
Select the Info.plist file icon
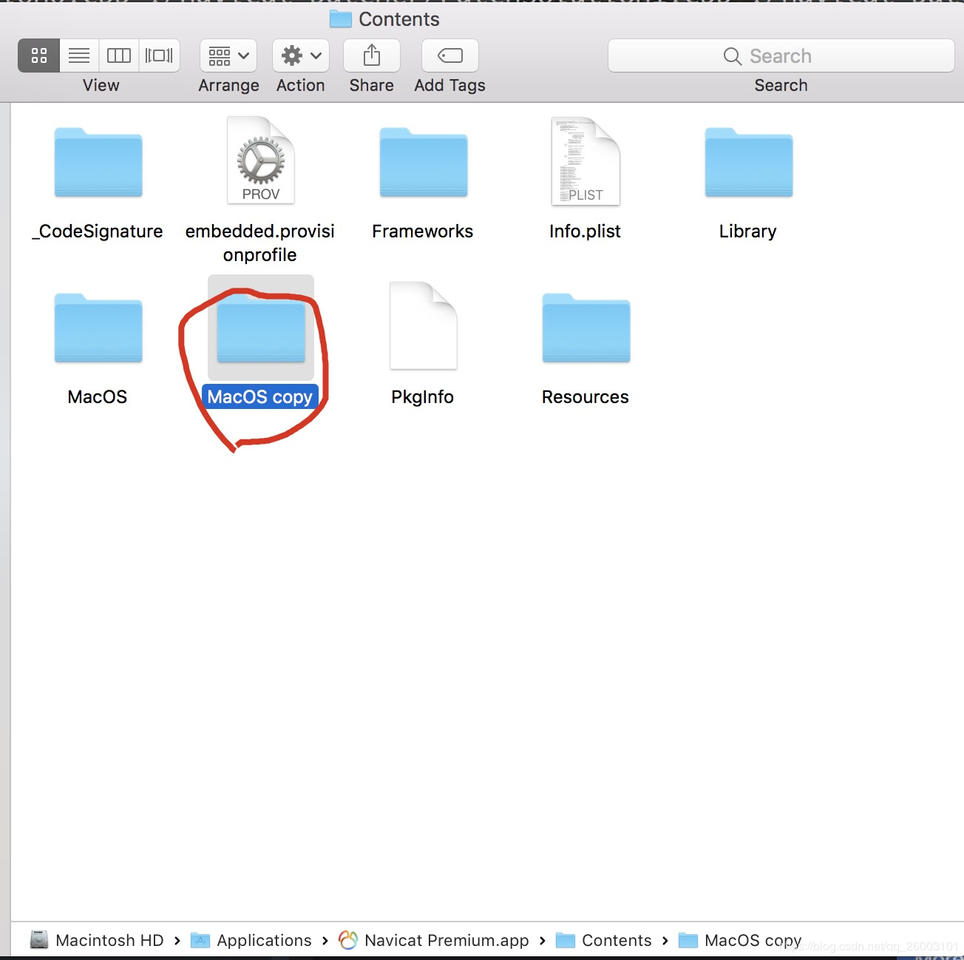point(586,161)
